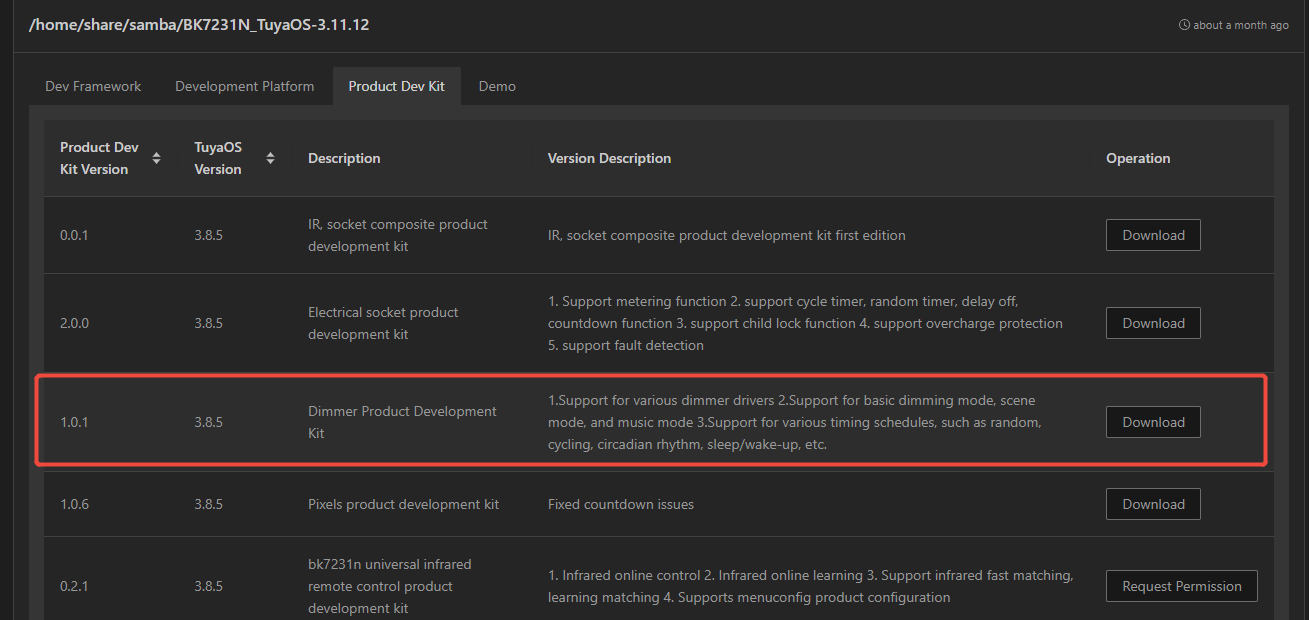This screenshot has width=1309, height=620.
Task: Click sort arrows for Product Dev Kit Version
Action: [156, 158]
